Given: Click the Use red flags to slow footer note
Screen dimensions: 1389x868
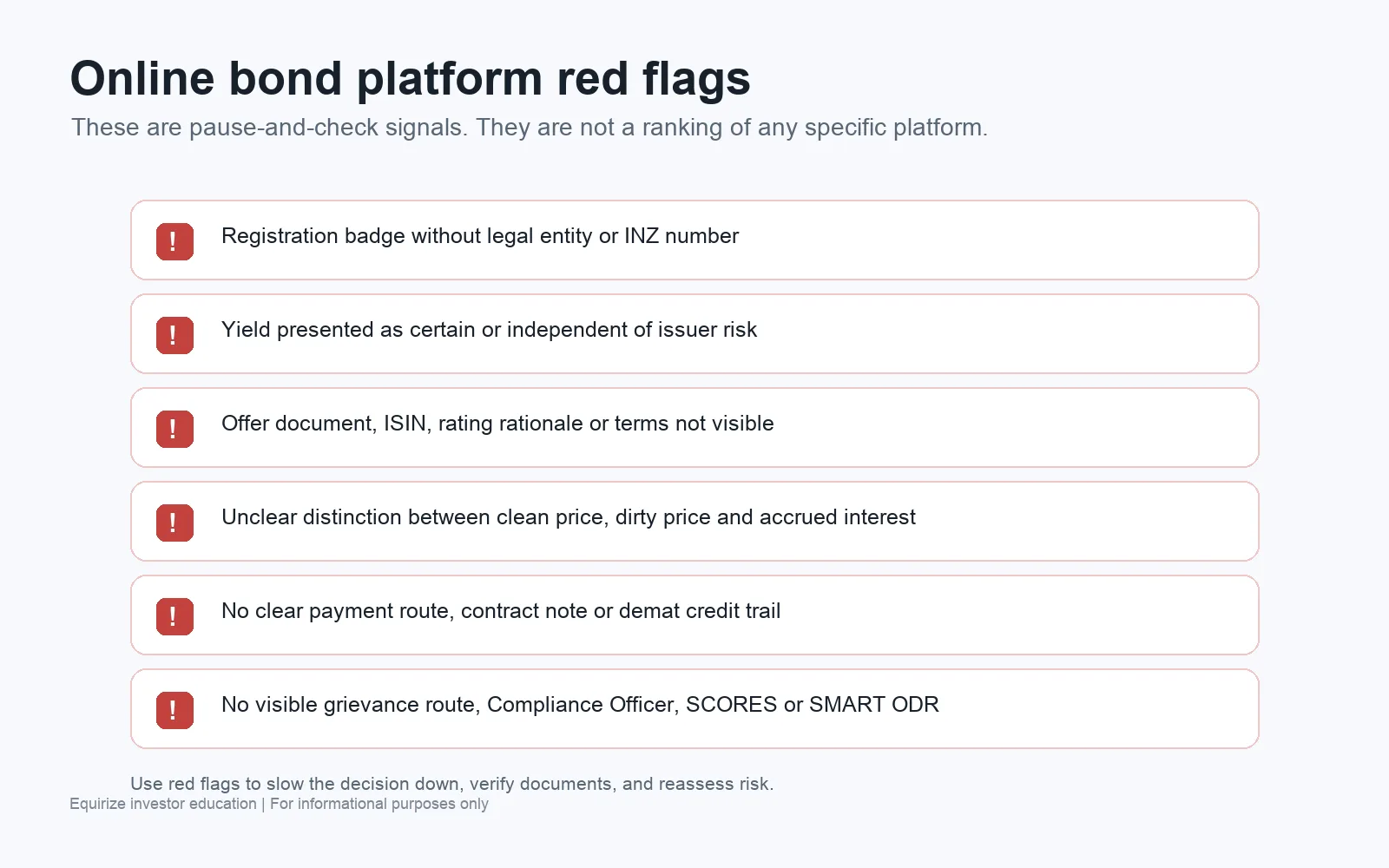Looking at the screenshot, I should pyautogui.click(x=451, y=784).
